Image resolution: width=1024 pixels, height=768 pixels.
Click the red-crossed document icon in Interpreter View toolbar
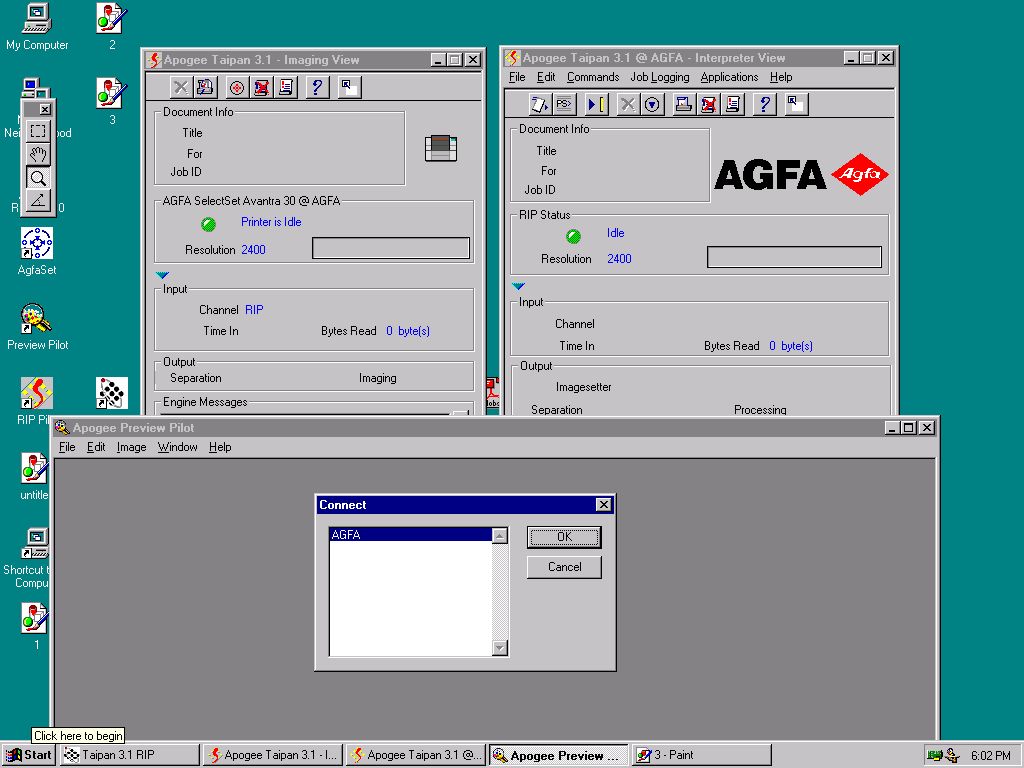coord(709,104)
